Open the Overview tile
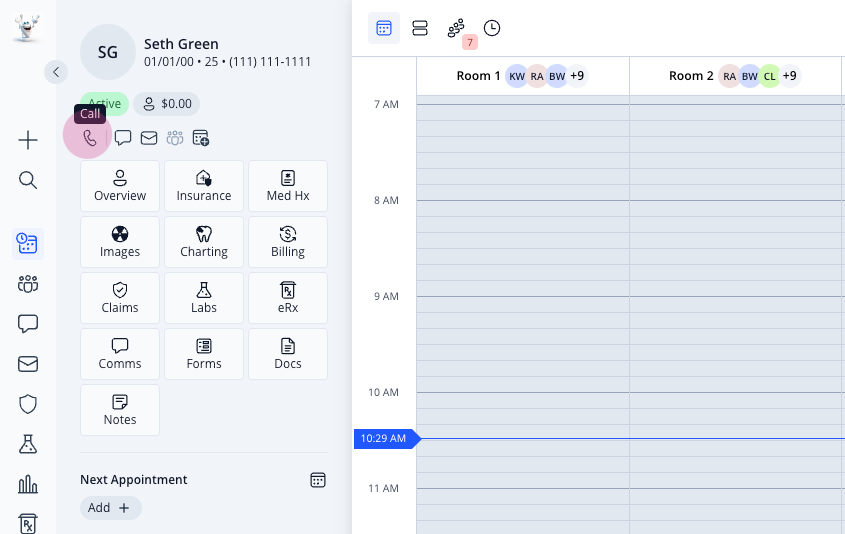This screenshot has width=845, height=534. coord(120,186)
